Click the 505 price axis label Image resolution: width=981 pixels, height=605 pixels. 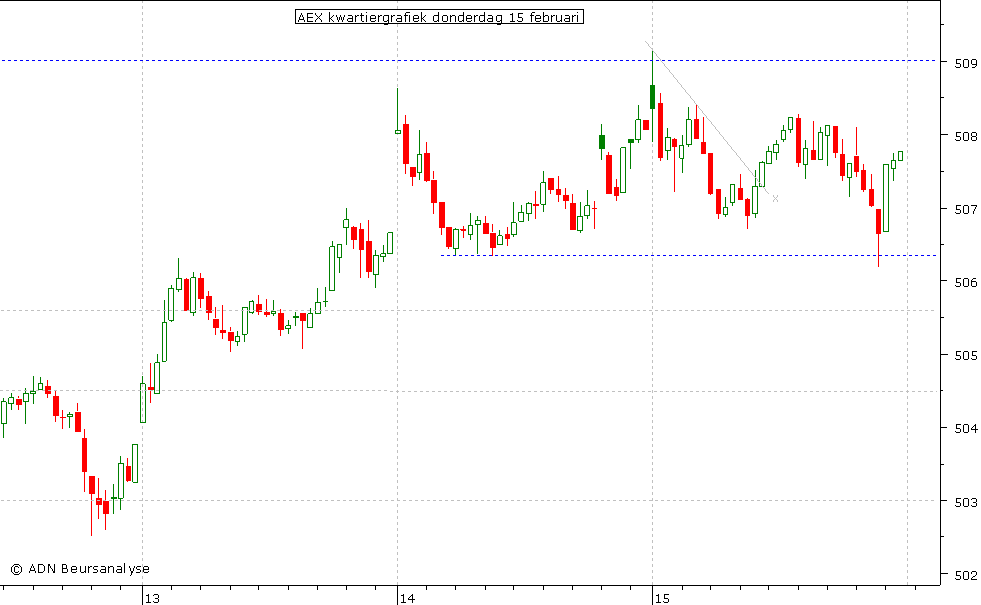click(x=965, y=355)
